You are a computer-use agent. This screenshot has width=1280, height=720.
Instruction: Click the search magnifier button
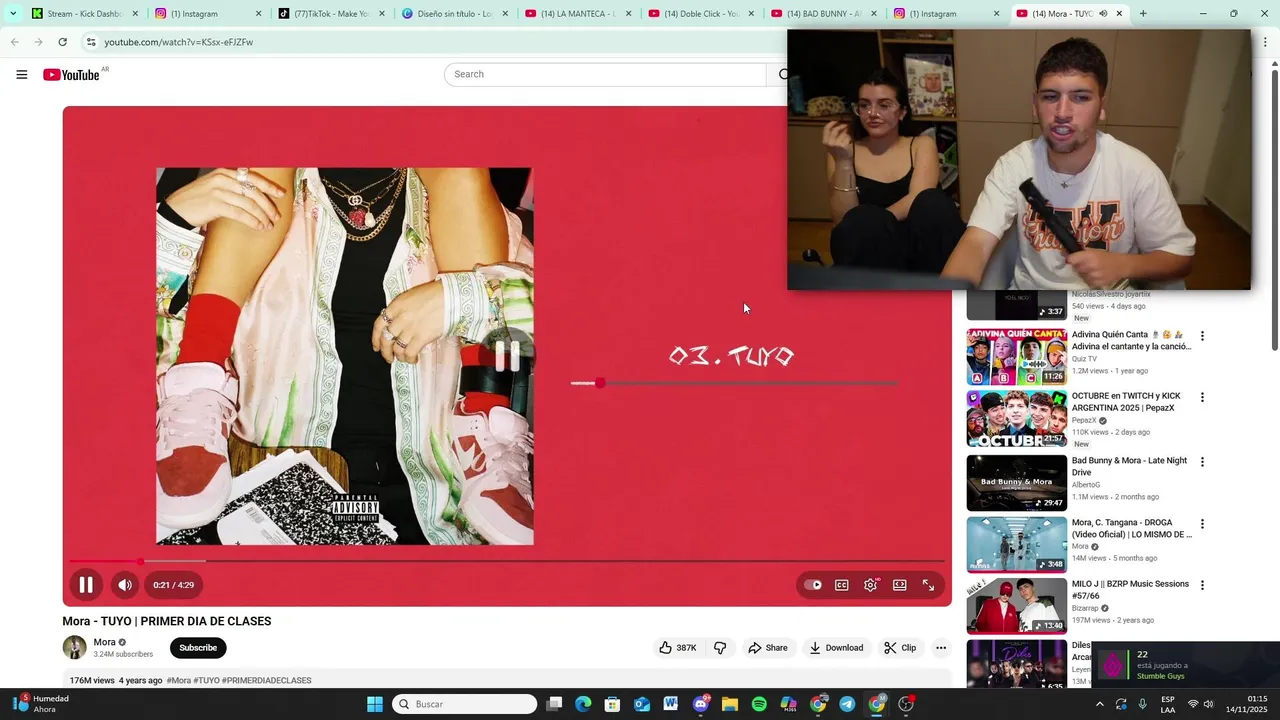click(782, 74)
